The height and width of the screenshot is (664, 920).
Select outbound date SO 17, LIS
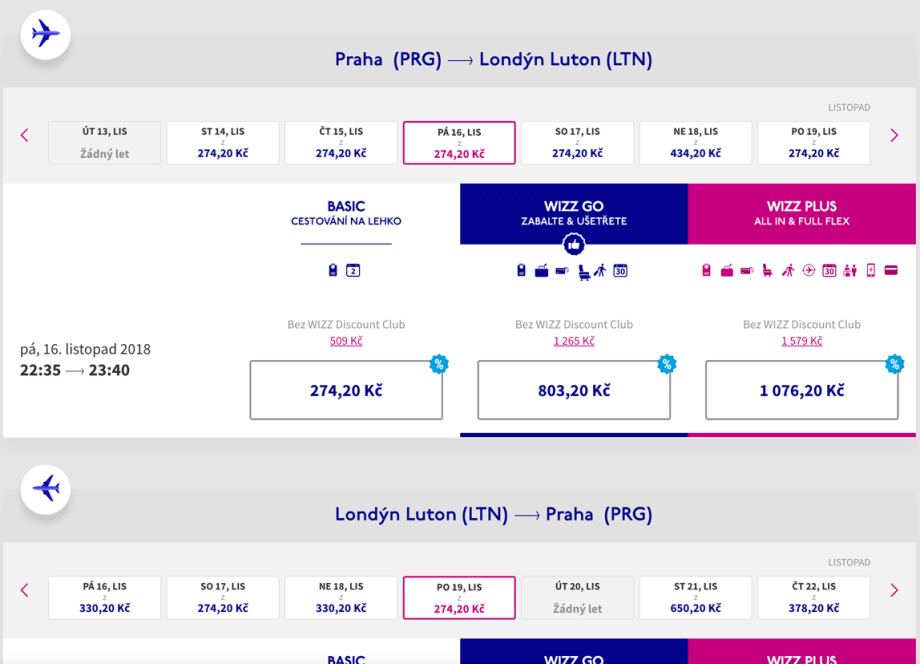577,143
